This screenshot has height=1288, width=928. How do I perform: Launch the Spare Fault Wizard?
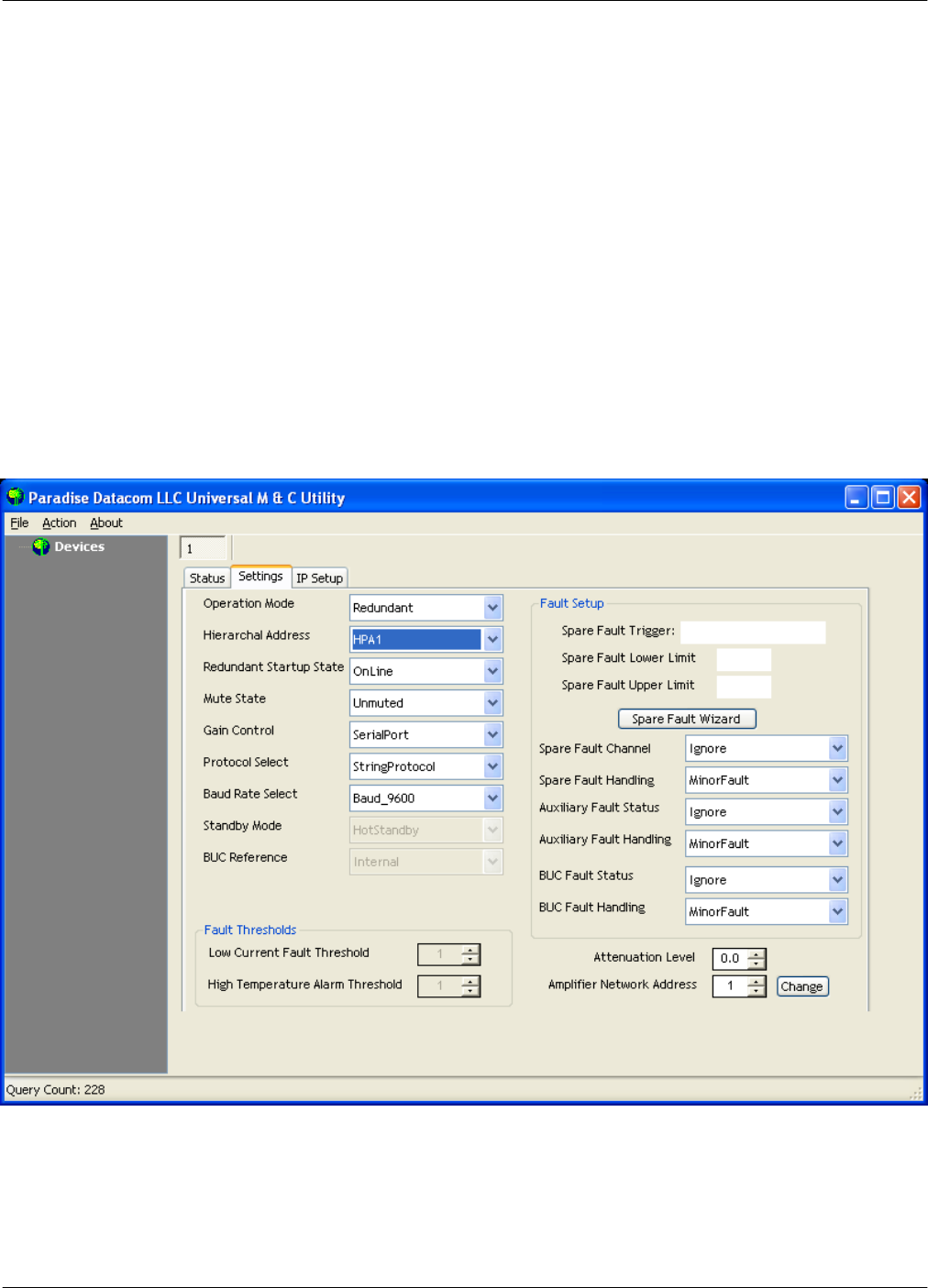(687, 719)
